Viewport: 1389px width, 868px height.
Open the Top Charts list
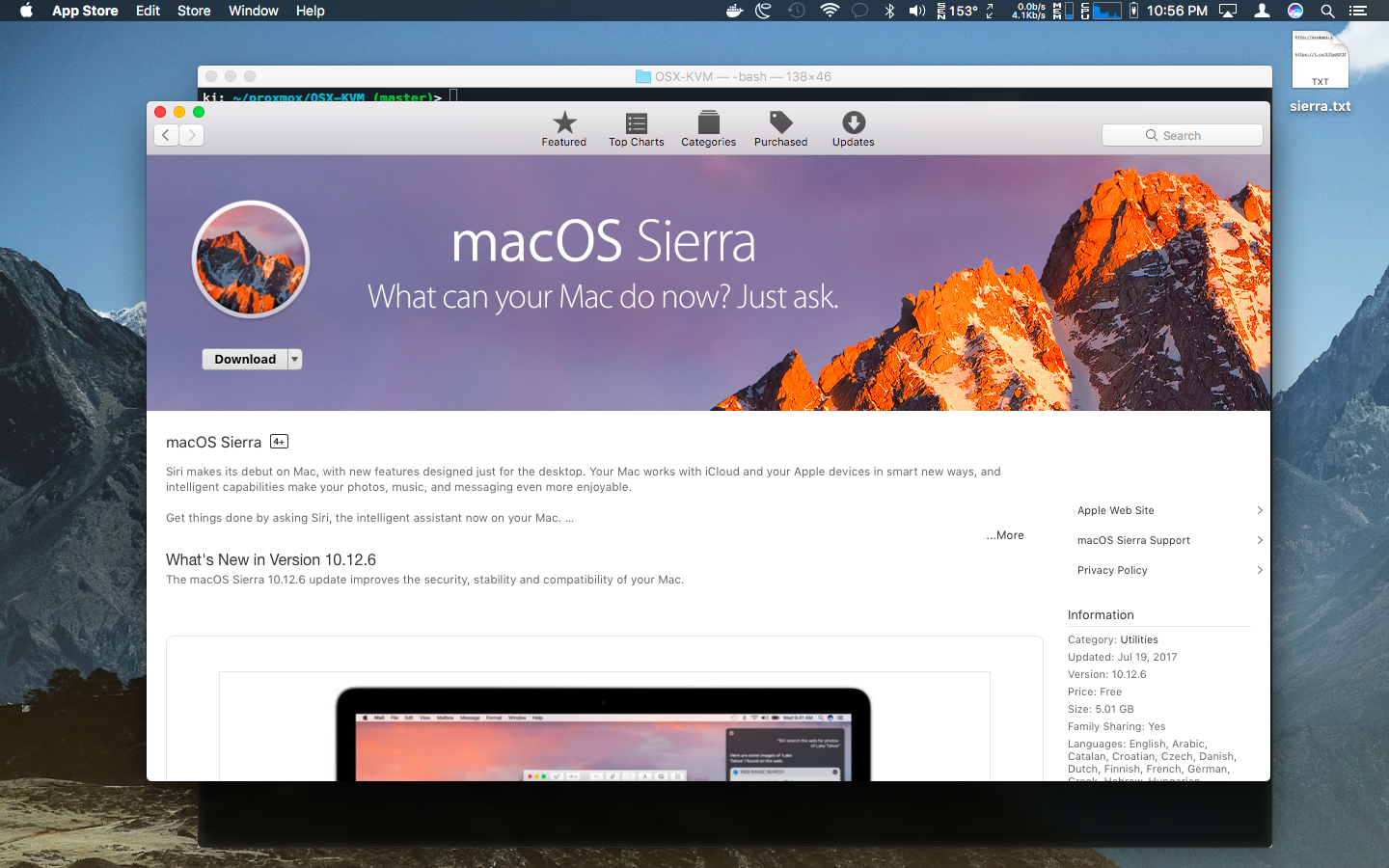click(x=637, y=129)
